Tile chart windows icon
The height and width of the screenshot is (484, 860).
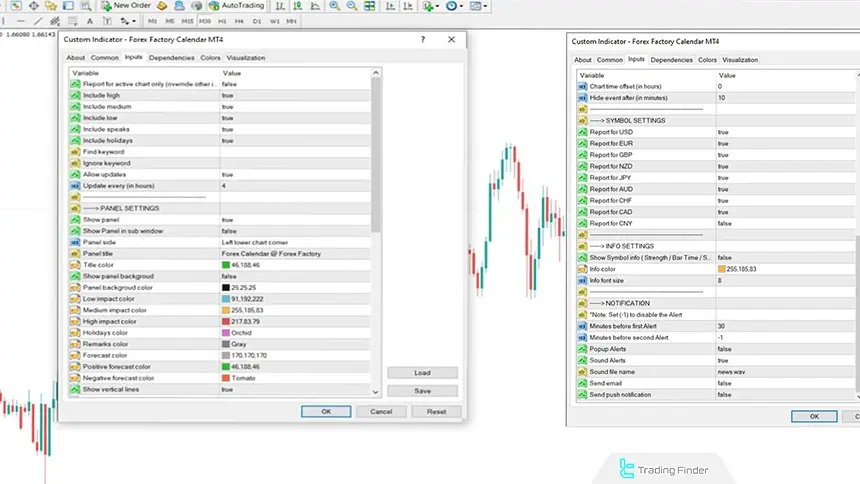pos(370,6)
